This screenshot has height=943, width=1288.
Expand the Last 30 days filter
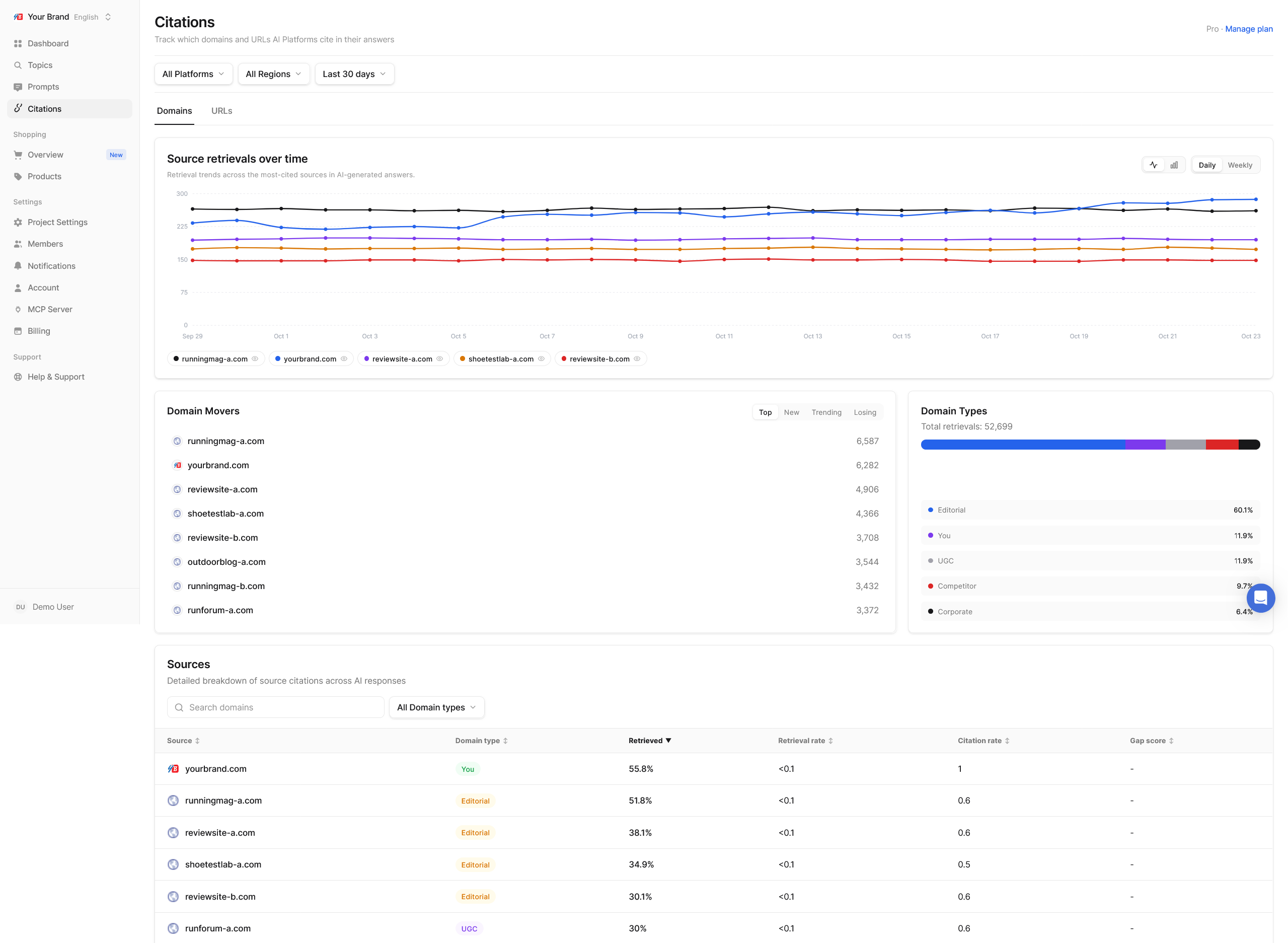click(x=354, y=74)
